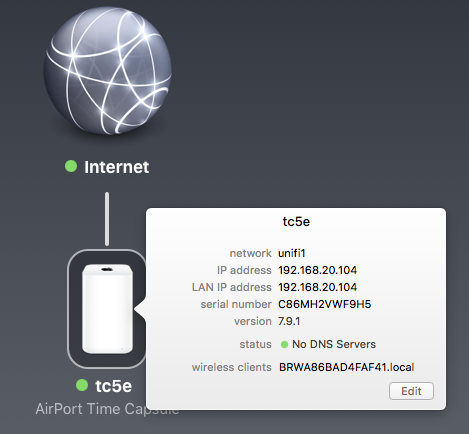469x434 pixels.
Task: Select the AirPort Time Capsule device icon
Action: point(107,309)
